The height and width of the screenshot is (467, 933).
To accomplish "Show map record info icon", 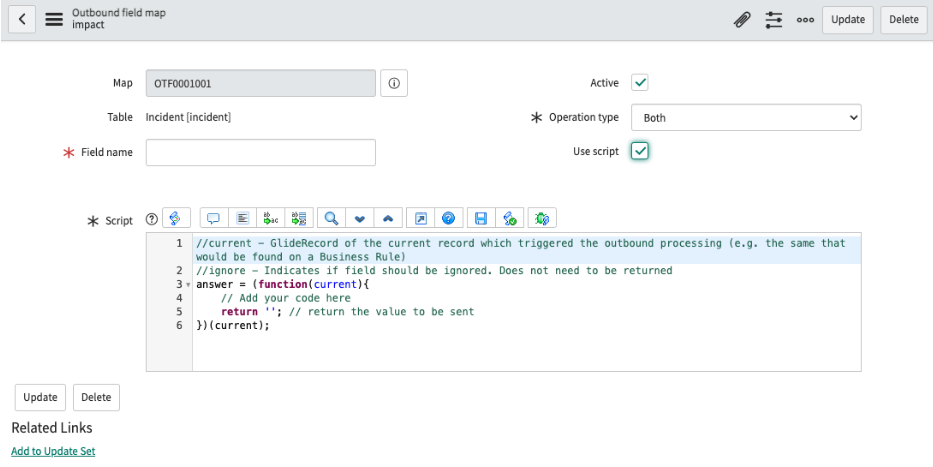I will (394, 83).
